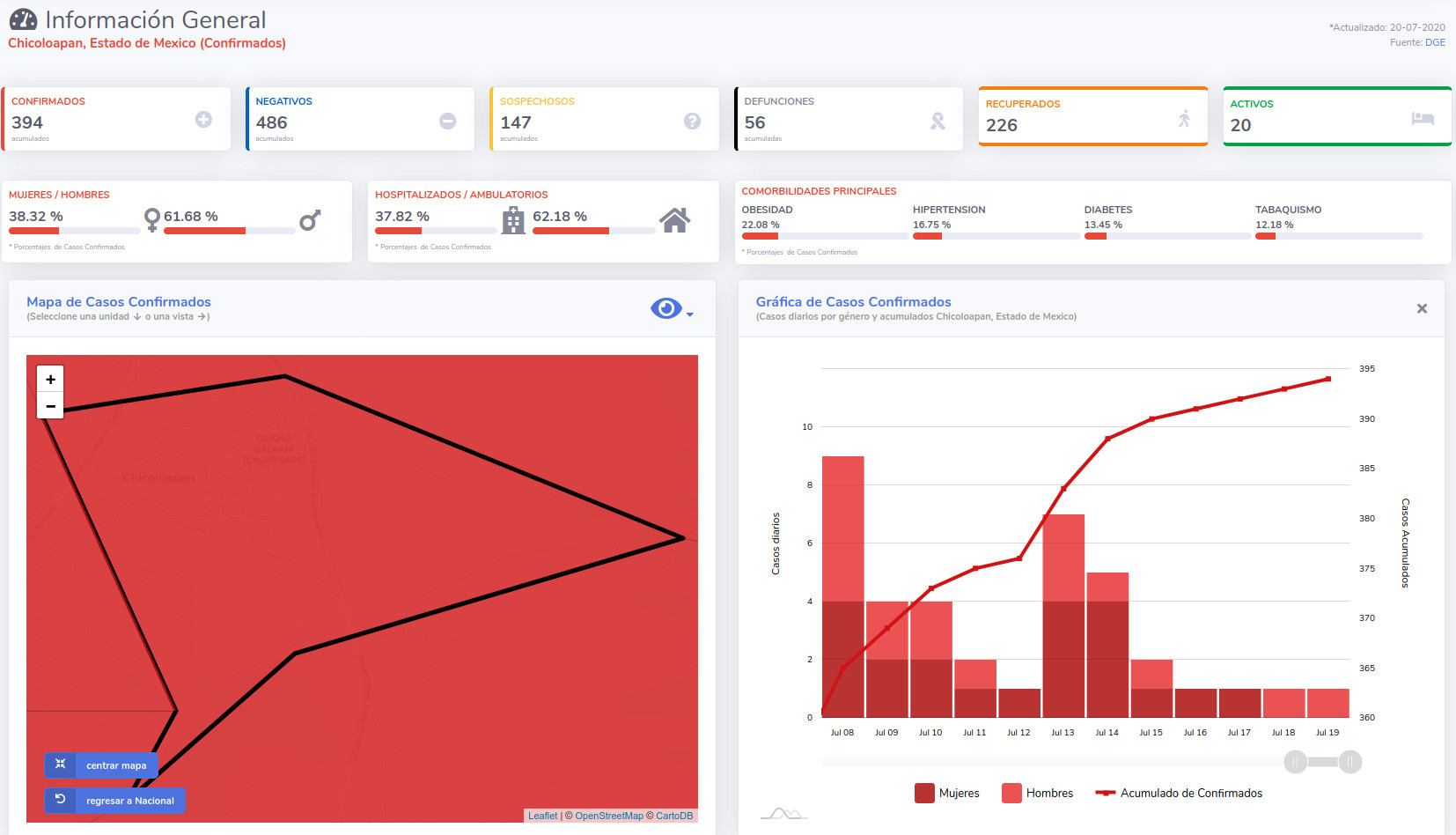Image resolution: width=1456 pixels, height=835 pixels.
Task: Click the left handle of the date range slider
Action: 1295,762
